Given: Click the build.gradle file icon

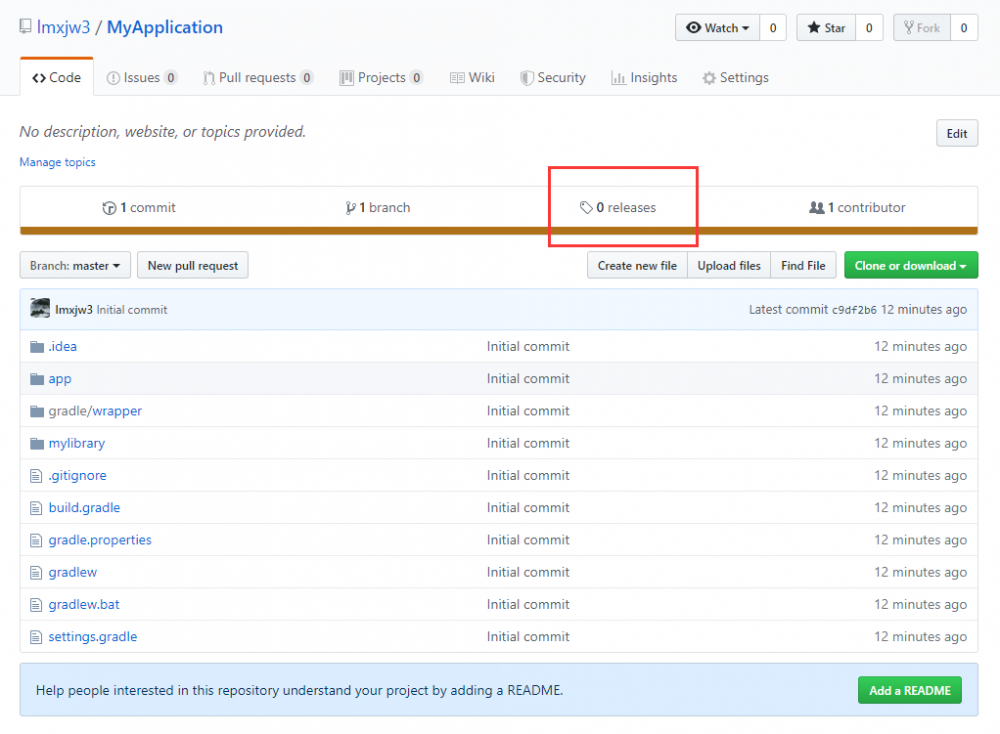Looking at the screenshot, I should pos(36,508).
